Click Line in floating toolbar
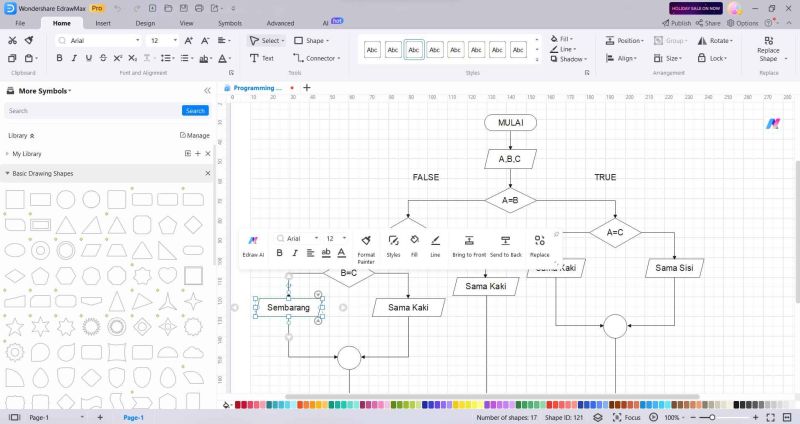The image size is (800, 424). coord(435,246)
